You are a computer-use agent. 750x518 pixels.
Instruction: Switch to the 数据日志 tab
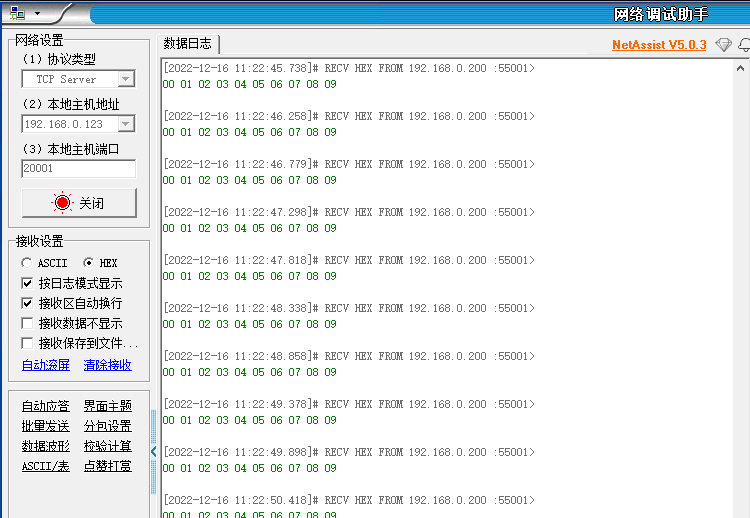[x=188, y=44]
